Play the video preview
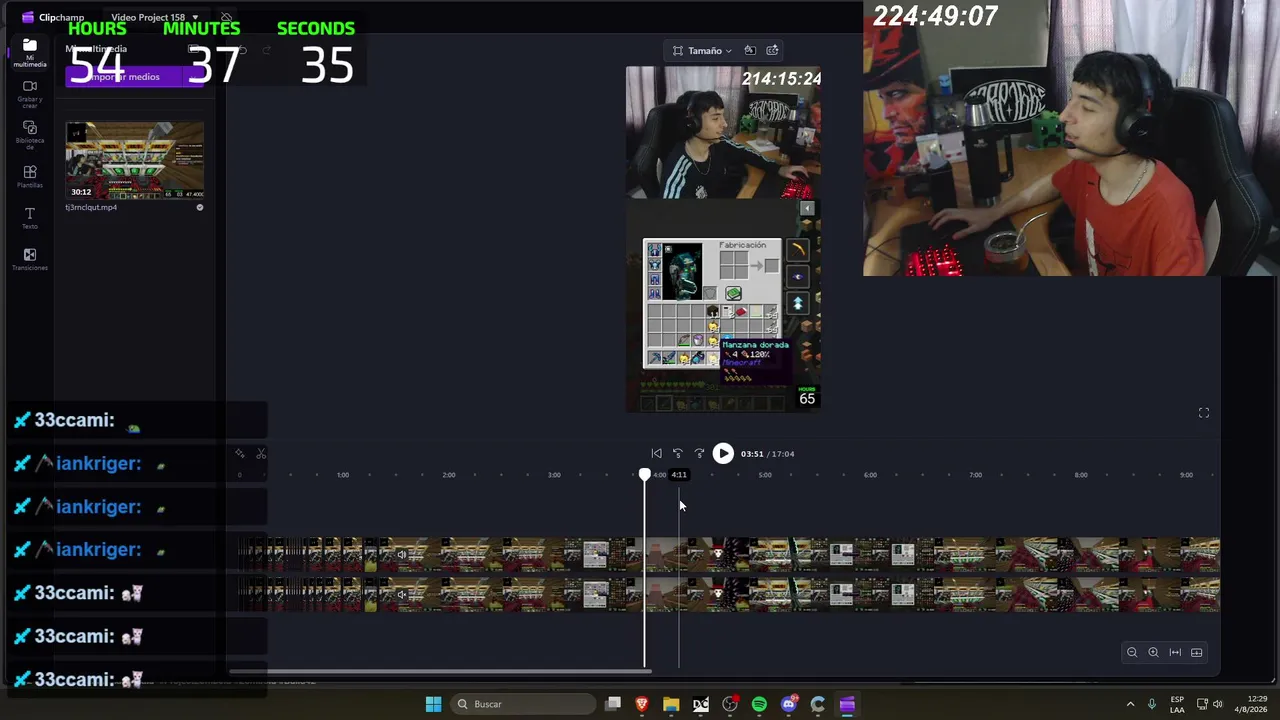Viewport: 1280px width, 720px height. point(723,454)
